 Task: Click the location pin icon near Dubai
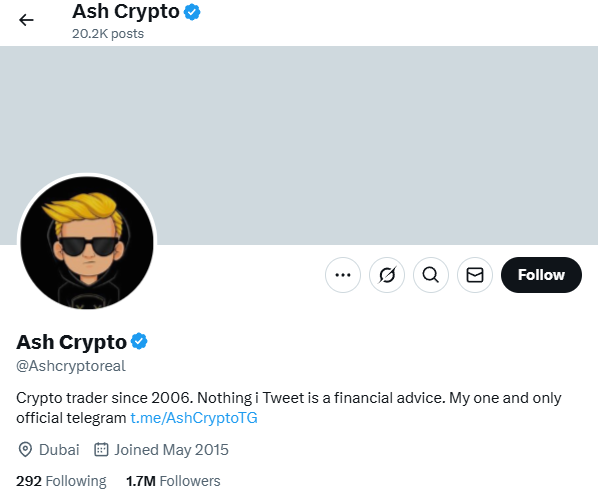(25, 450)
